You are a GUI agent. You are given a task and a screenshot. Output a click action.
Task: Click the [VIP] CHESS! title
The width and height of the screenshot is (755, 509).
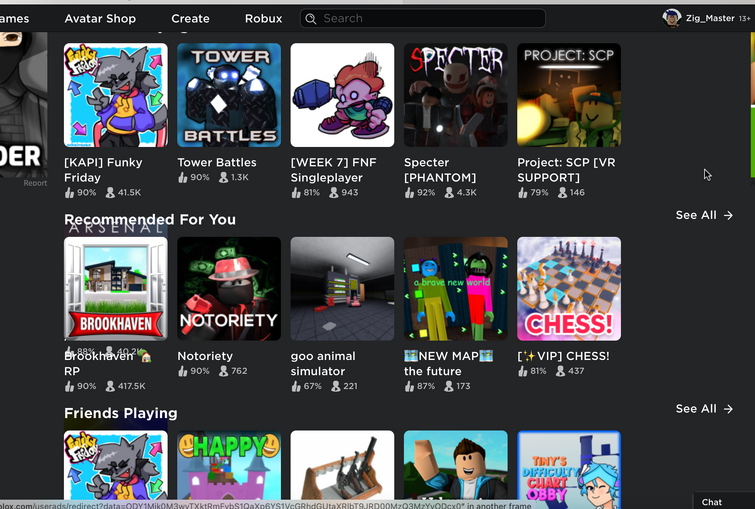(563, 356)
